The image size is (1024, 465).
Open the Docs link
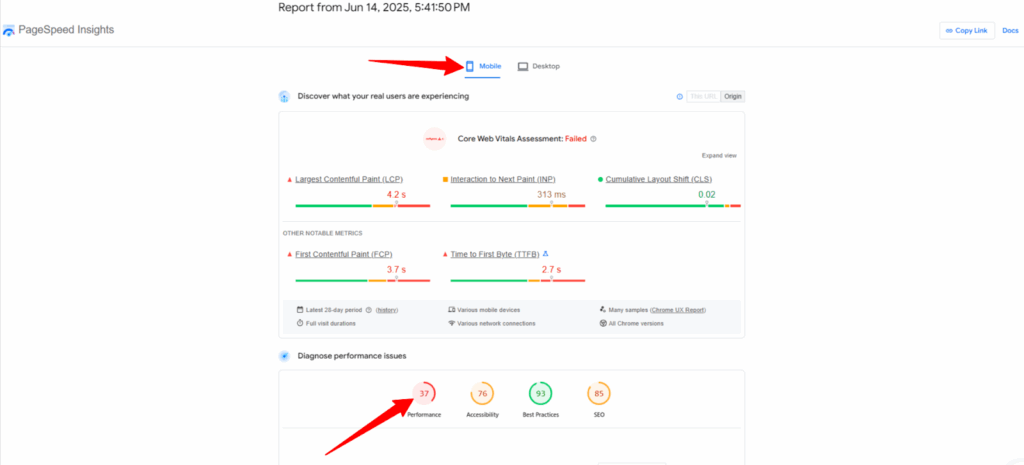pyautogui.click(x=1010, y=31)
